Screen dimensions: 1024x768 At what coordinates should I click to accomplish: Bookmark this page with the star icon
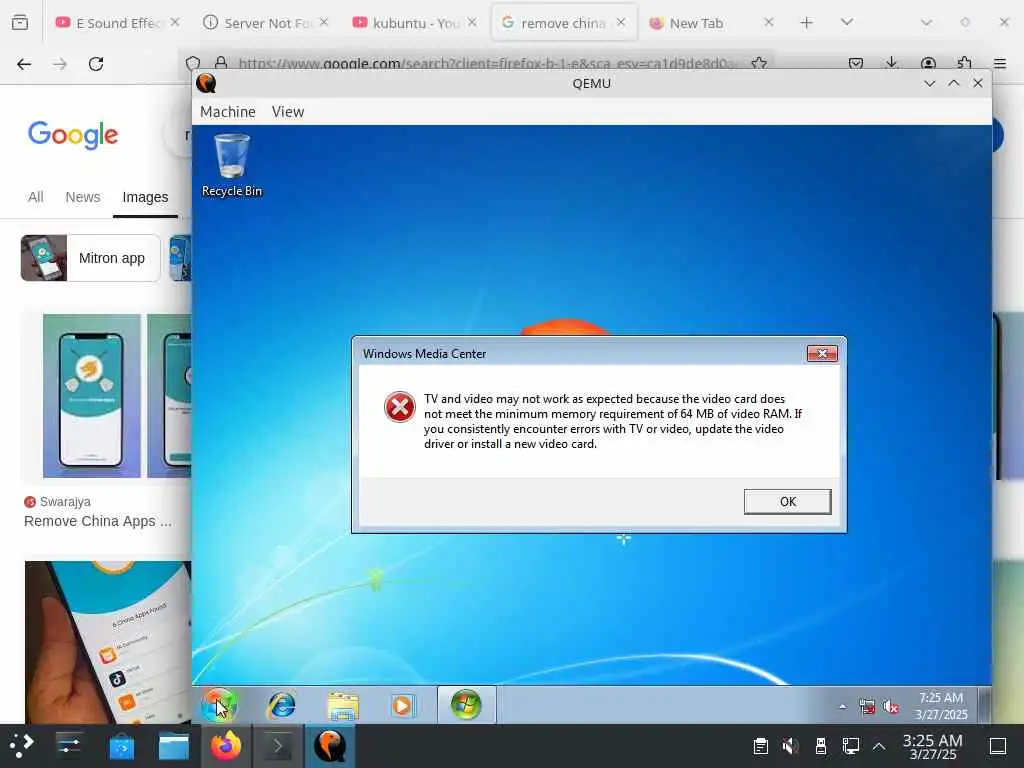759,63
